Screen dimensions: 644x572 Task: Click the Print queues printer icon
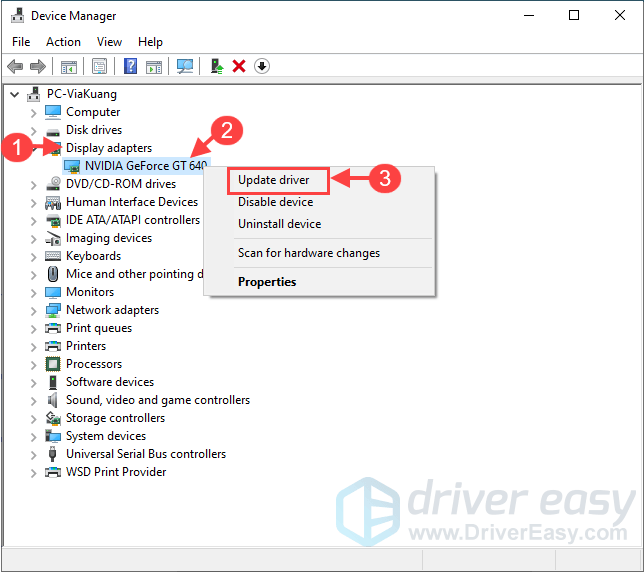coord(53,328)
